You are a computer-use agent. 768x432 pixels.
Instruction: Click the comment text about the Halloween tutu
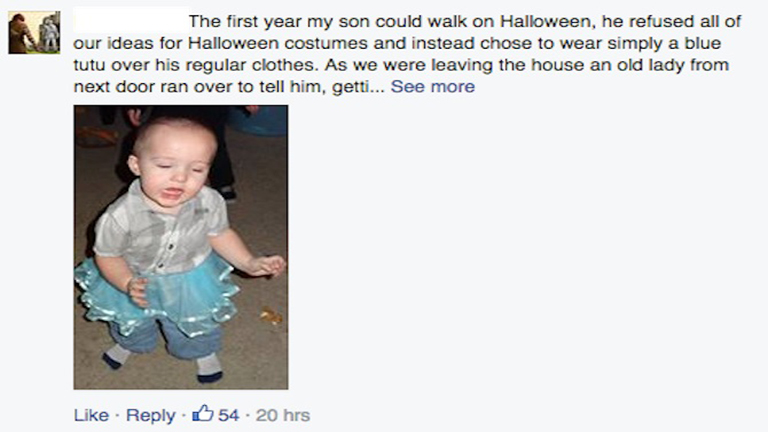(400, 54)
